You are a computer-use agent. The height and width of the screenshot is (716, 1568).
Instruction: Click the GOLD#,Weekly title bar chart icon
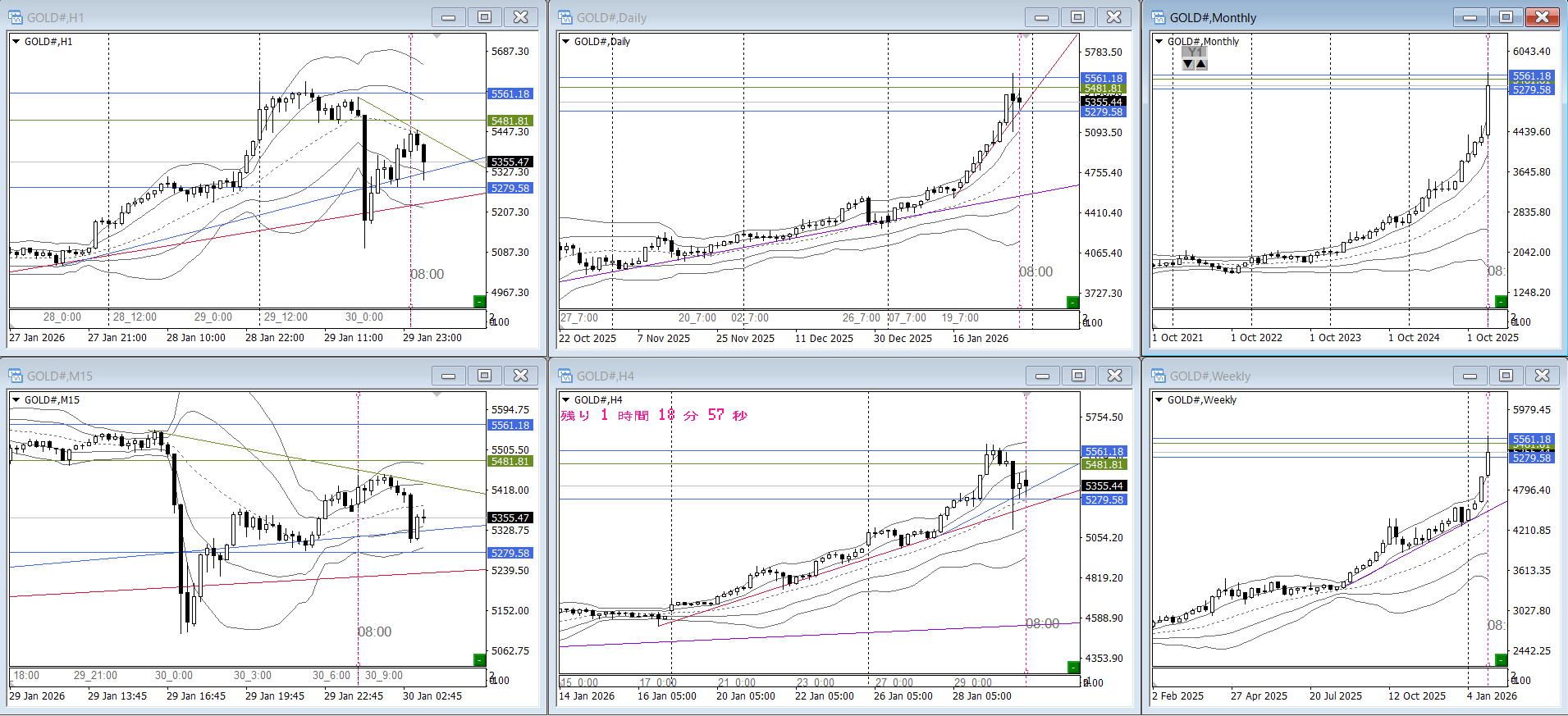[1159, 376]
